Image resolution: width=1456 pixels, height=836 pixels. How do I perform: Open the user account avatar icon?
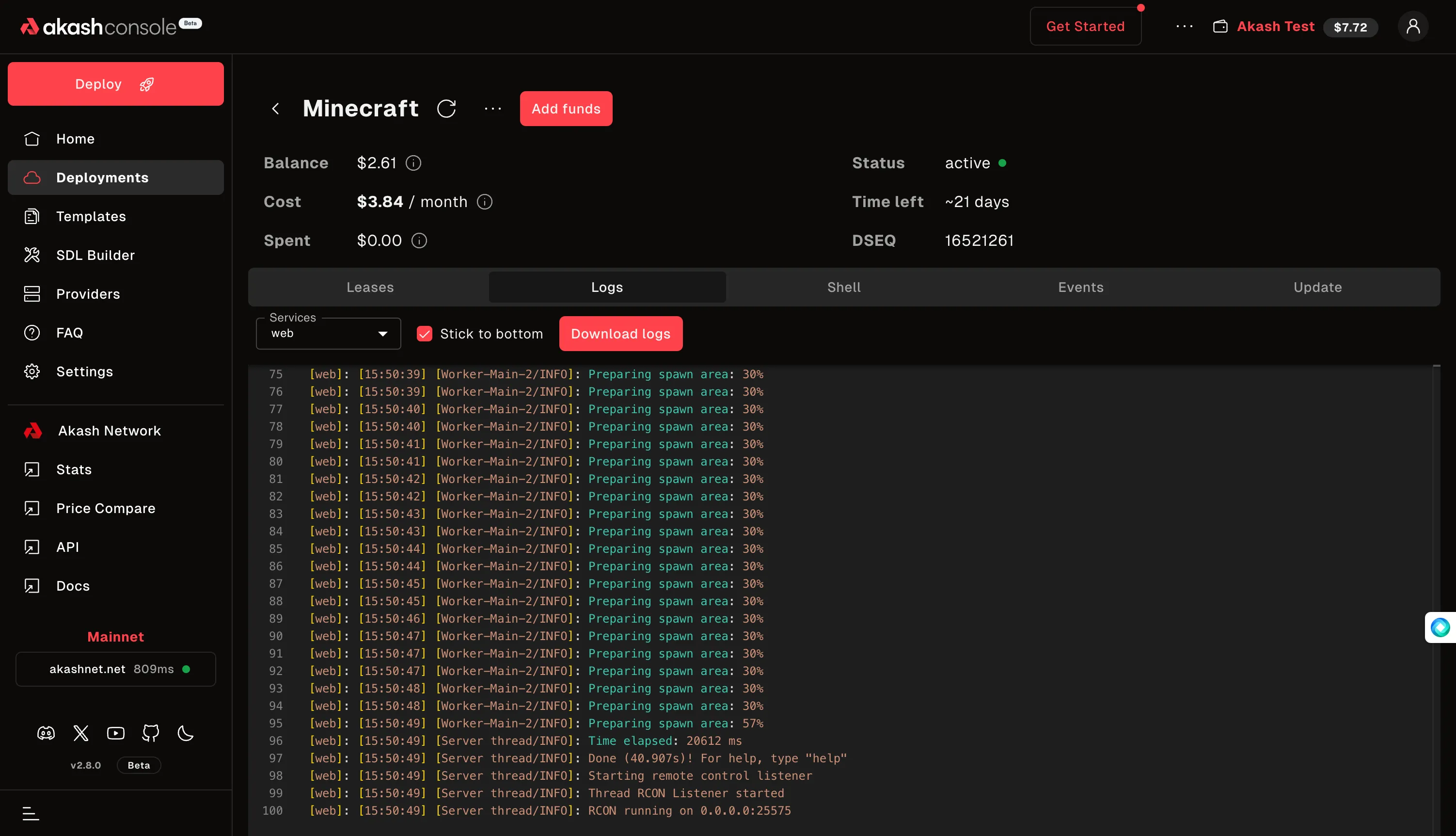[x=1412, y=26]
